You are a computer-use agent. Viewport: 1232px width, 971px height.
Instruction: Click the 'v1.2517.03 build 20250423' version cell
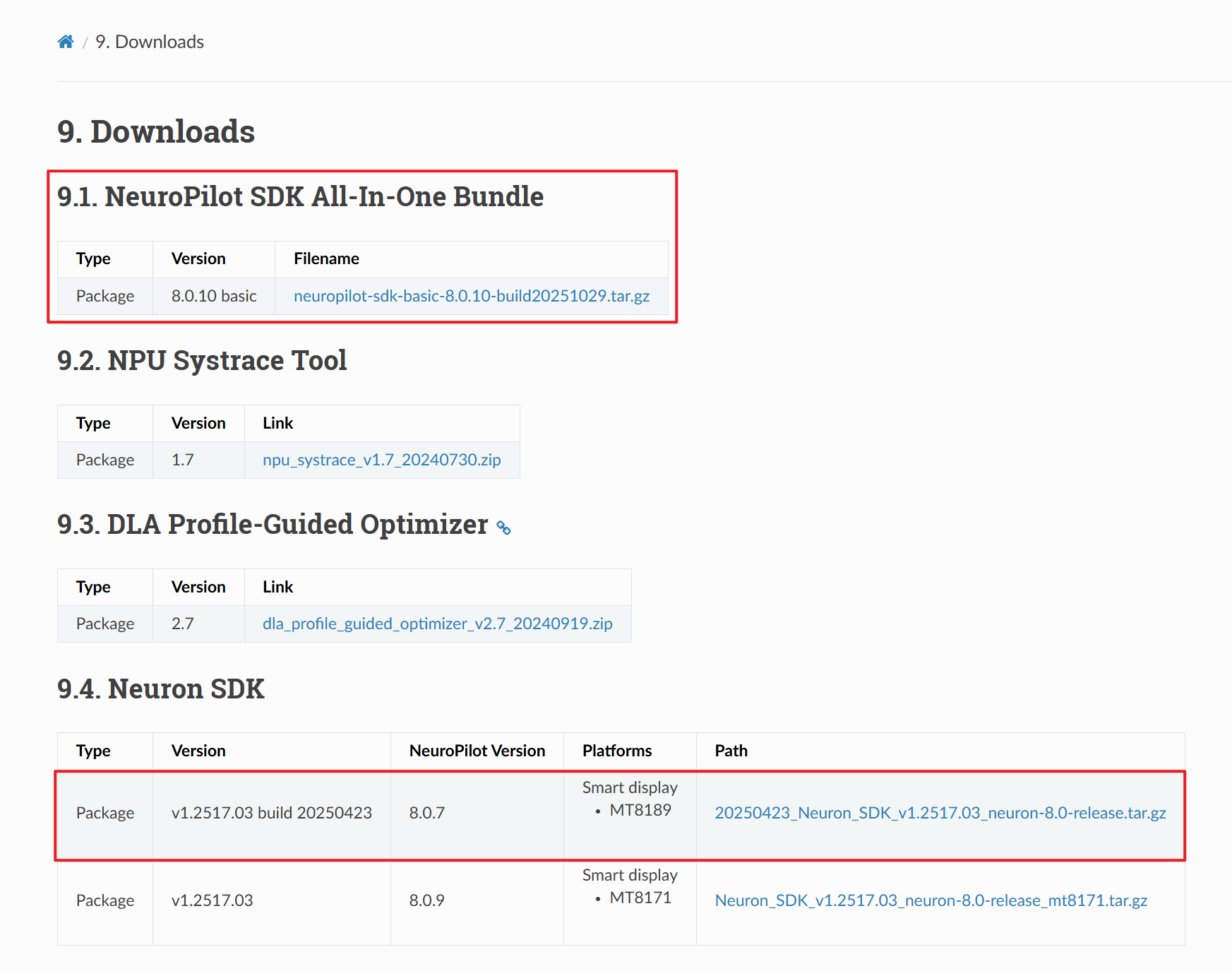pyautogui.click(x=271, y=813)
